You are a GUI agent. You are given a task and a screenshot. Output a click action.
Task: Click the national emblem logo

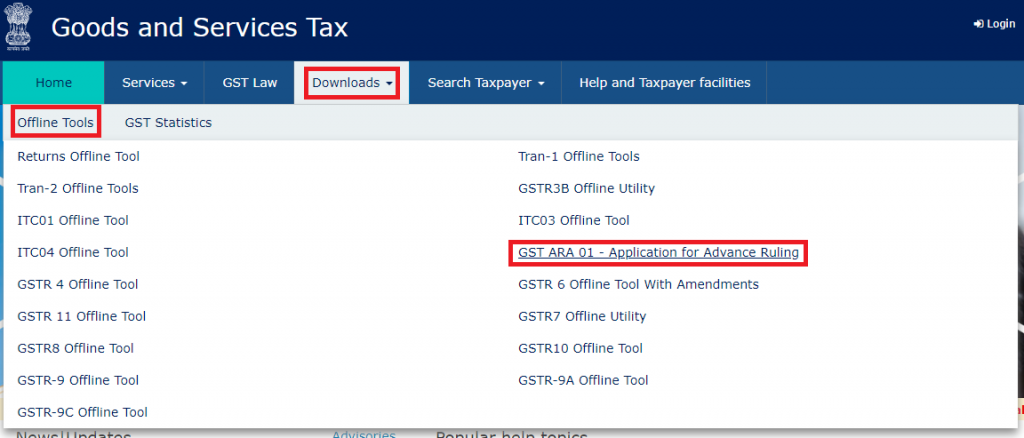pos(18,27)
